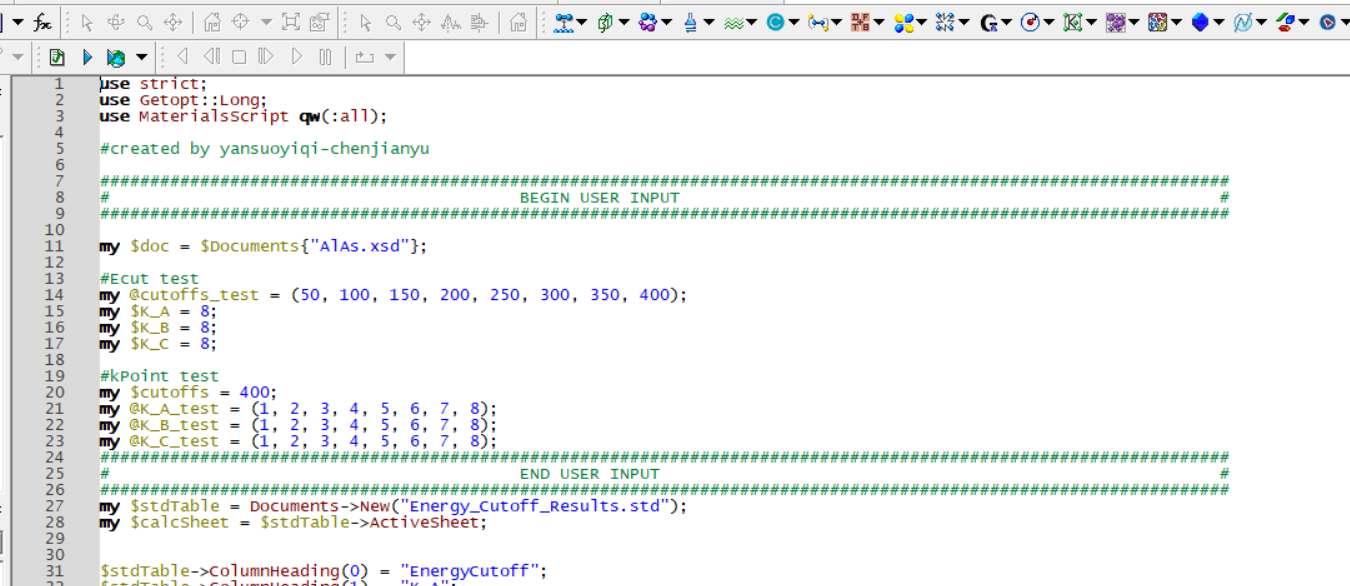Click the blue polyhedron module icon
Viewport: 1350px width, 586px height.
pos(1200,22)
